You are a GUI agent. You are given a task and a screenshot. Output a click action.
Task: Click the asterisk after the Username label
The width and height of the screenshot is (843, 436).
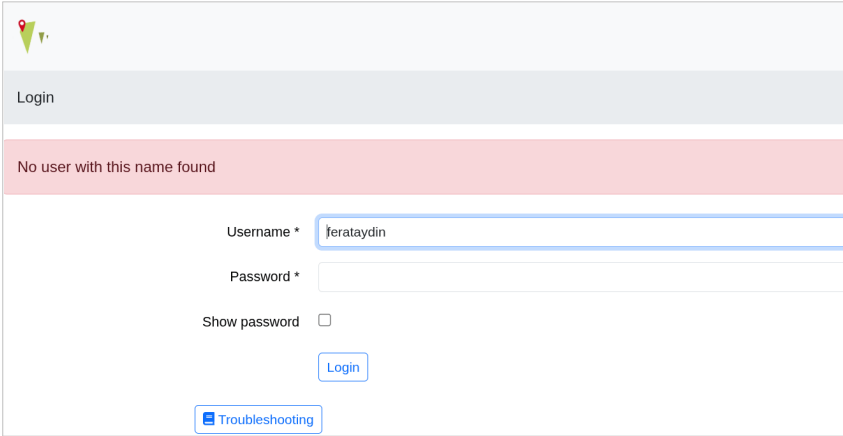[x=296, y=232]
